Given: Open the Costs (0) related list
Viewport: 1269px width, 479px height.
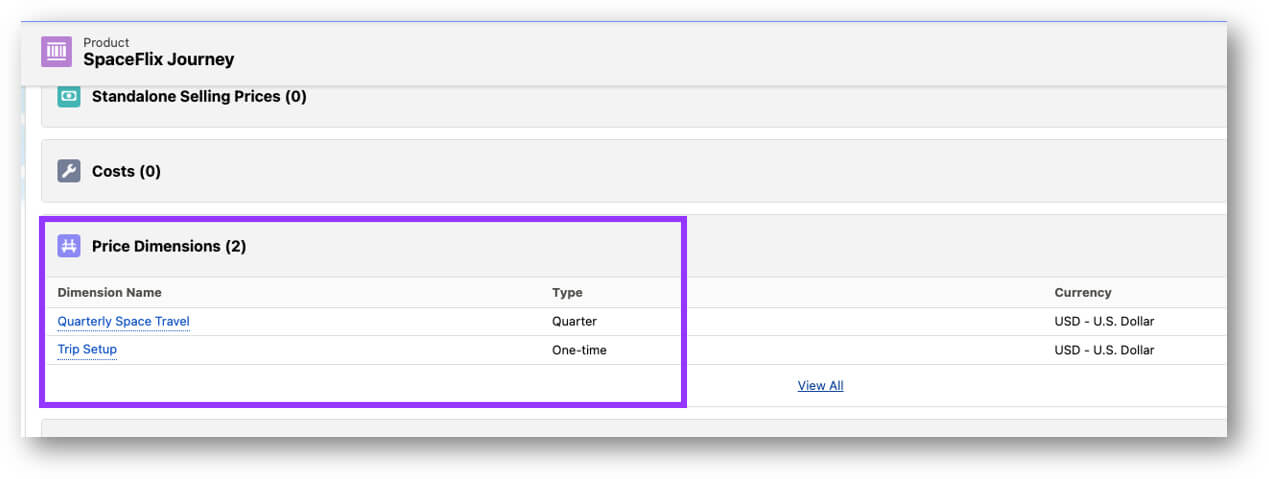Looking at the screenshot, I should tap(126, 172).
